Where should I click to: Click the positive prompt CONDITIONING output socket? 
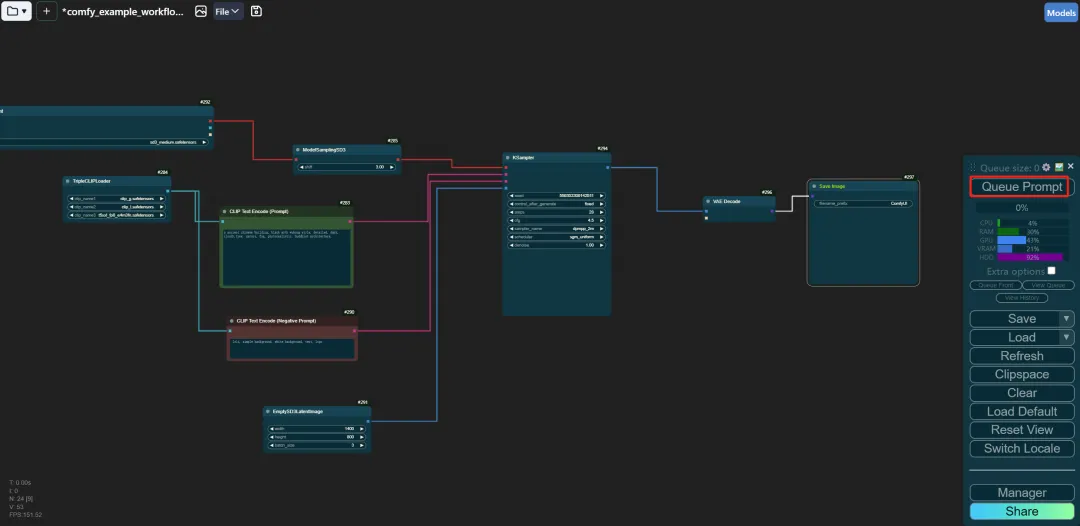click(x=350, y=222)
